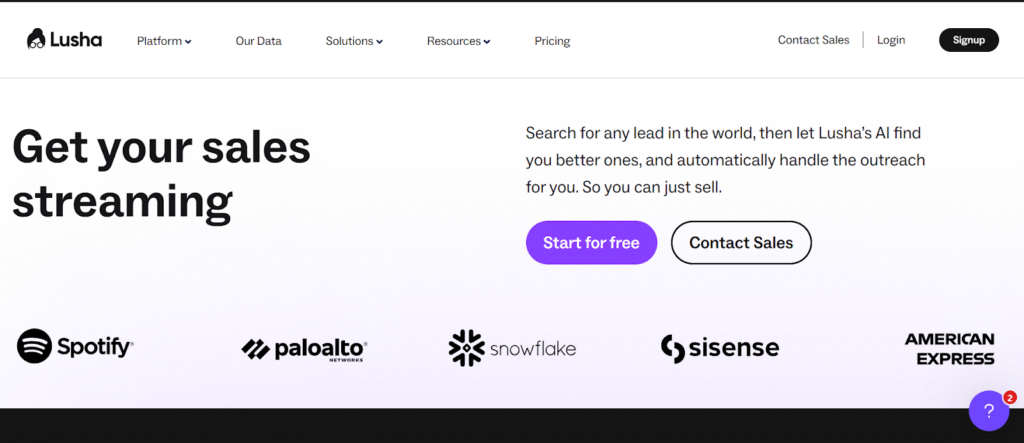Viewport: 1024px width, 443px height.
Task: Click the purple Start for free button
Action: coord(591,242)
